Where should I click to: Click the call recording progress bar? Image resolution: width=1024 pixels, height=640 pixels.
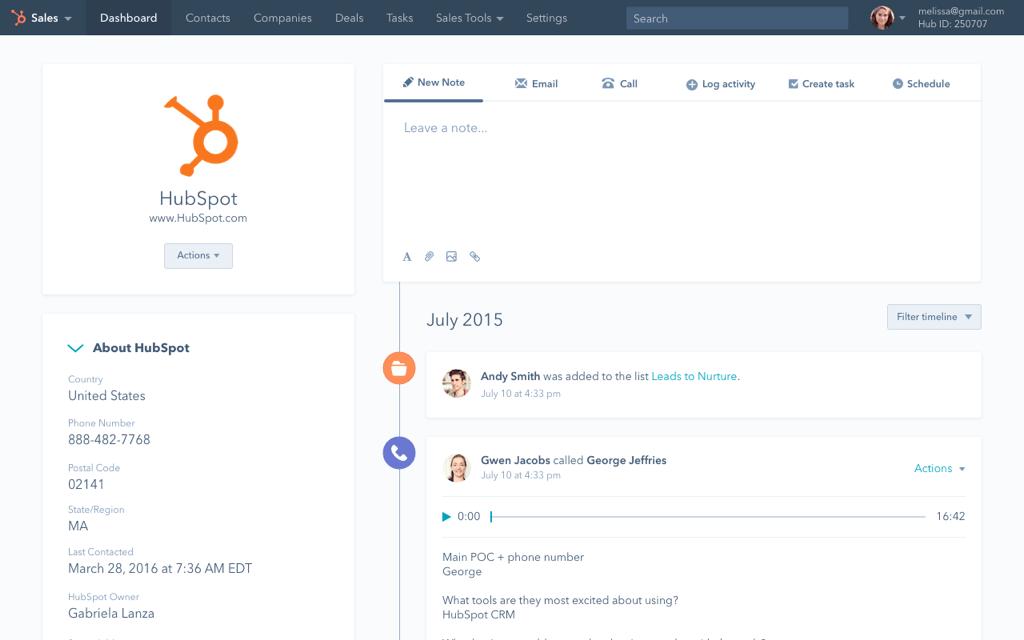point(708,517)
